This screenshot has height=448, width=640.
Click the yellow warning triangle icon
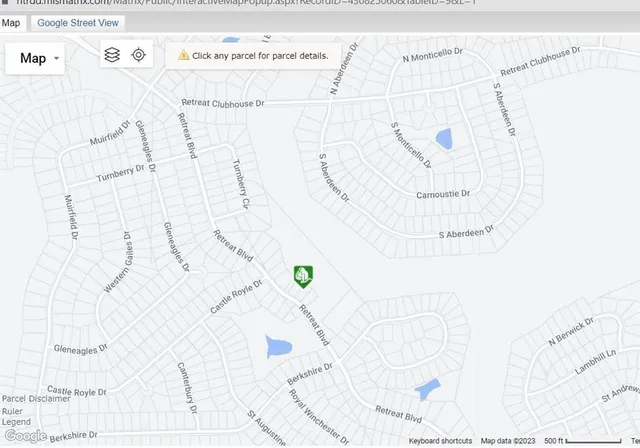[x=183, y=56]
